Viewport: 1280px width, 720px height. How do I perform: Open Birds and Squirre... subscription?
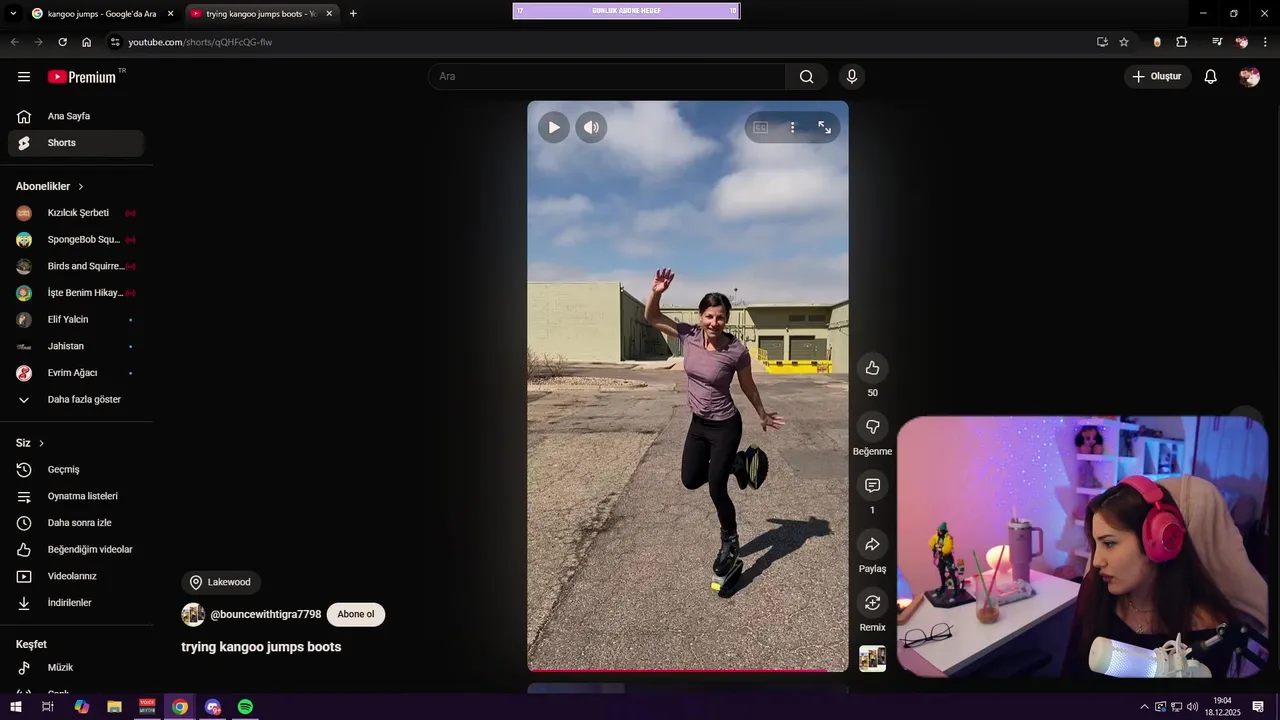(76, 266)
